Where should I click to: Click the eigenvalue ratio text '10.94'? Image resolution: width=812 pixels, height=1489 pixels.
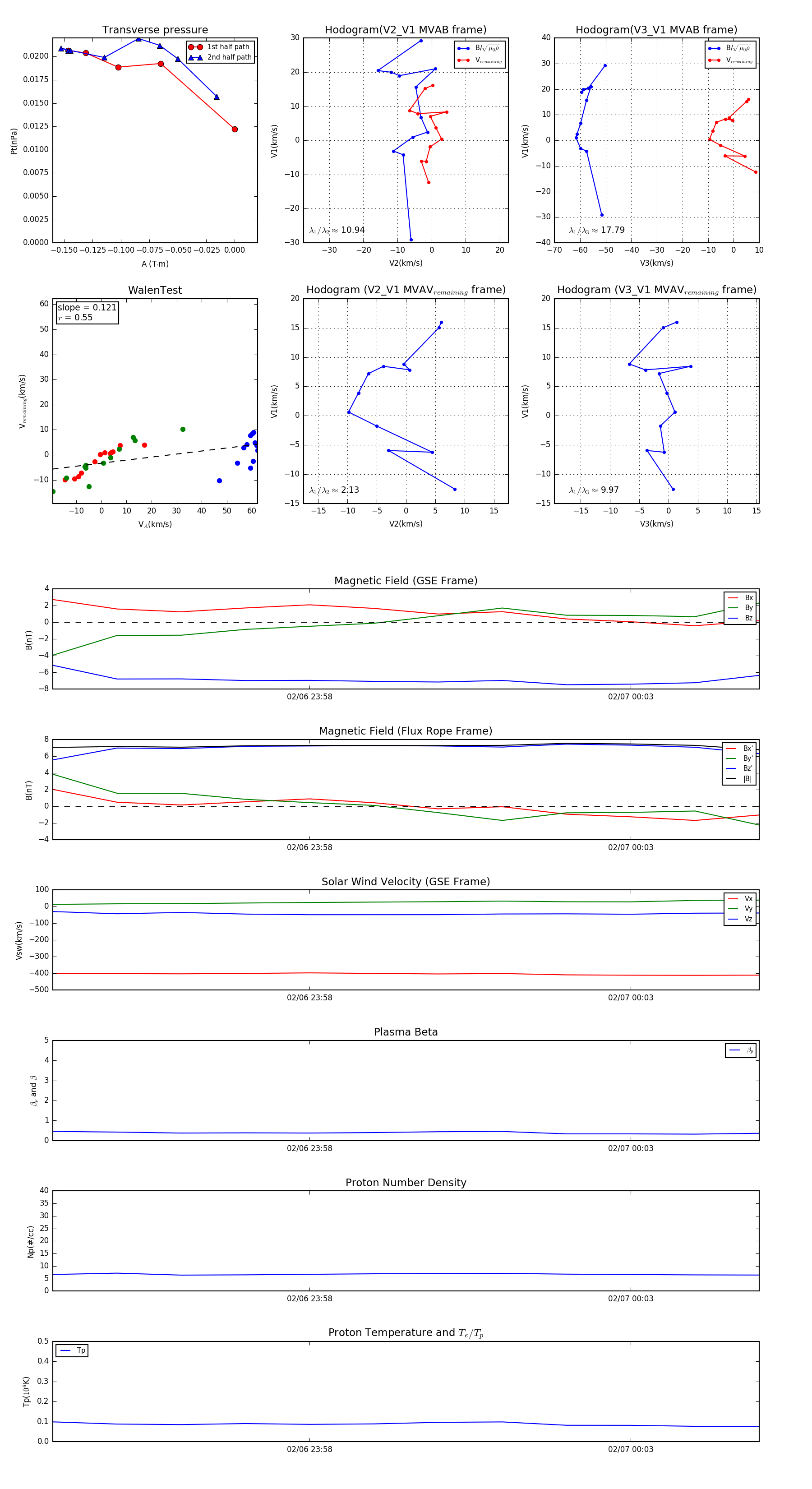coord(352,230)
